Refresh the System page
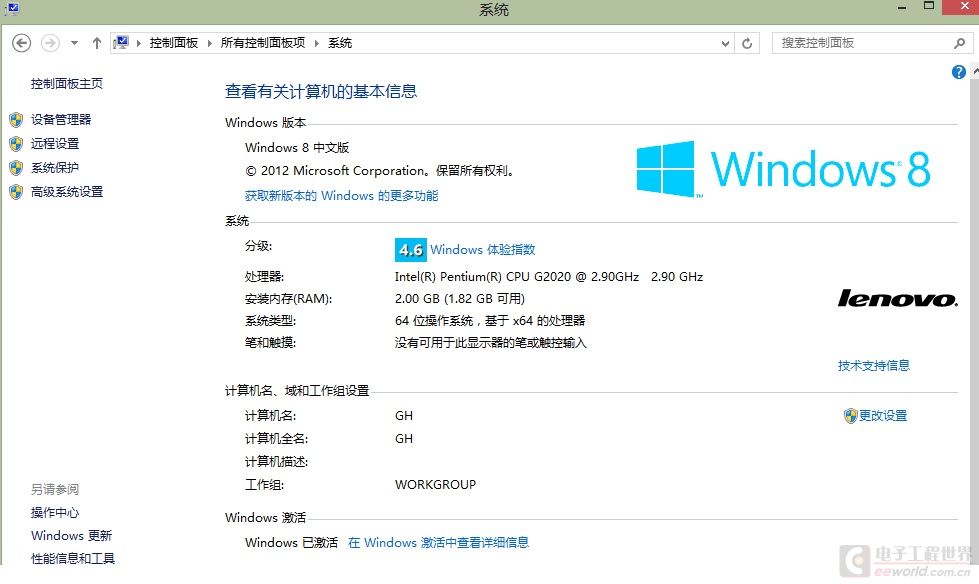This screenshot has width=979, height=584. pos(747,43)
